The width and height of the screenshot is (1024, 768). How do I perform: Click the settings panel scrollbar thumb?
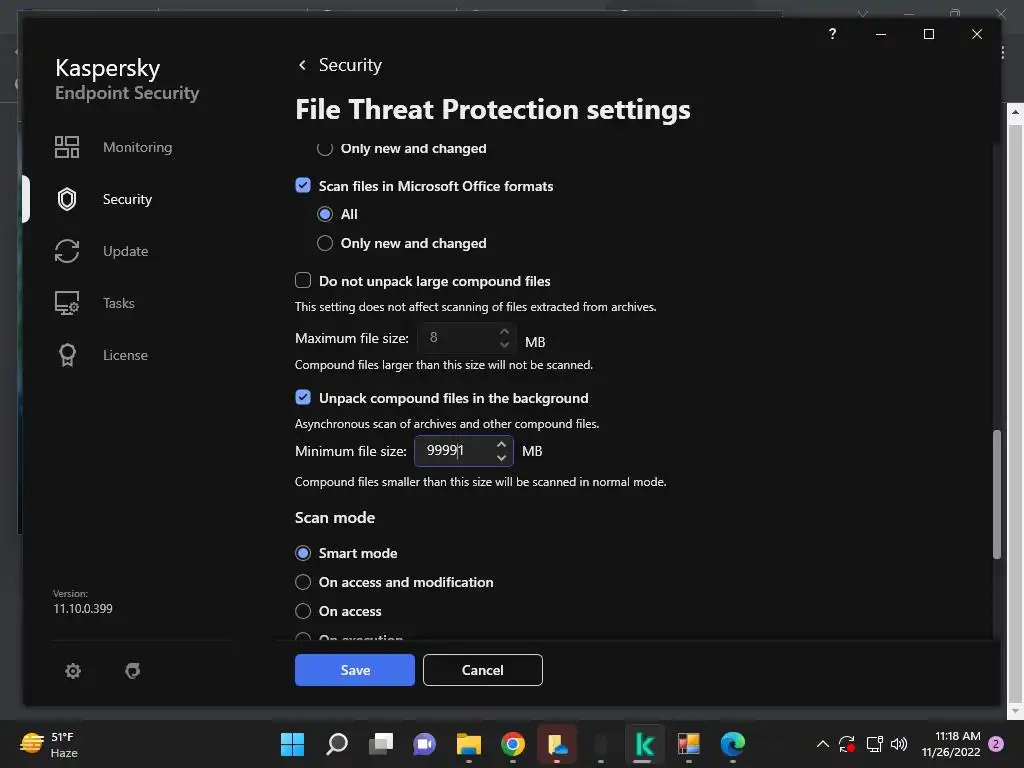[997, 494]
